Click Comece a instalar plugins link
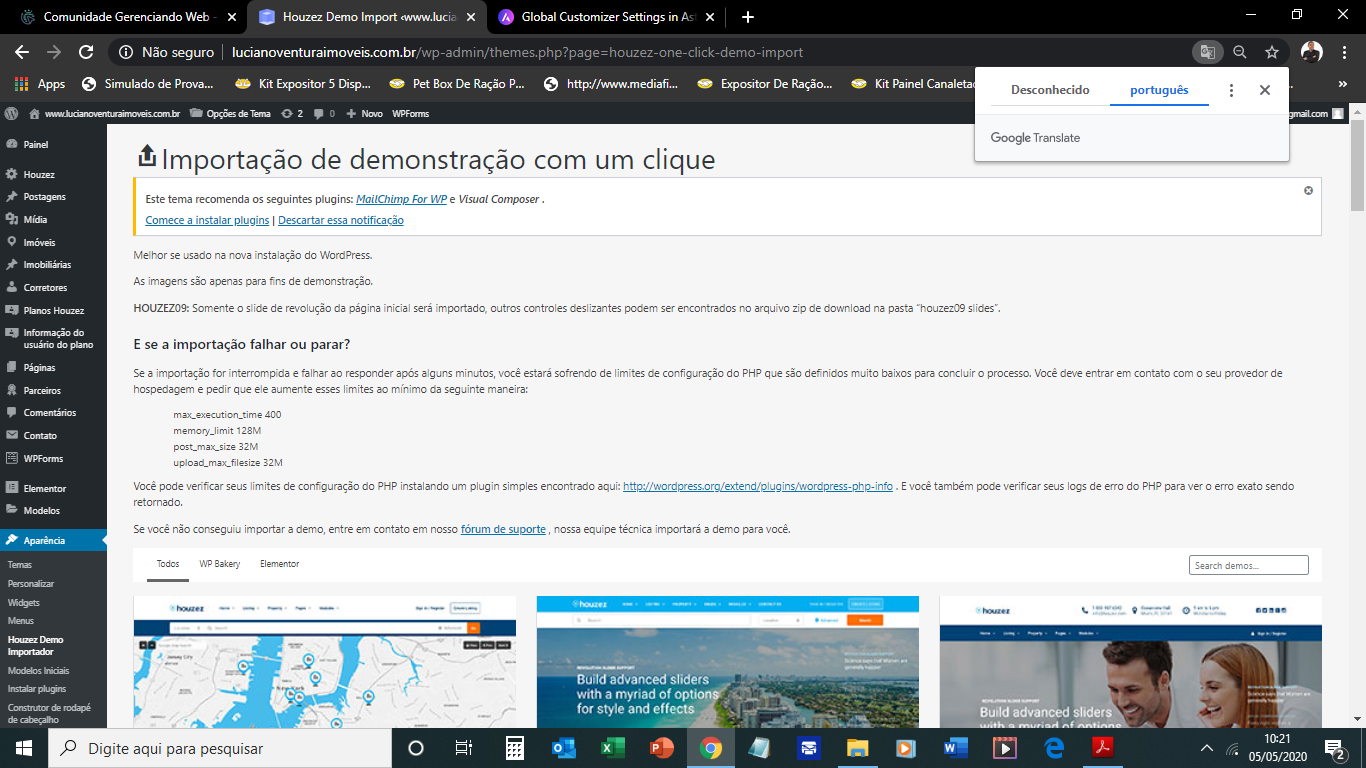1366x768 pixels. click(x=207, y=220)
